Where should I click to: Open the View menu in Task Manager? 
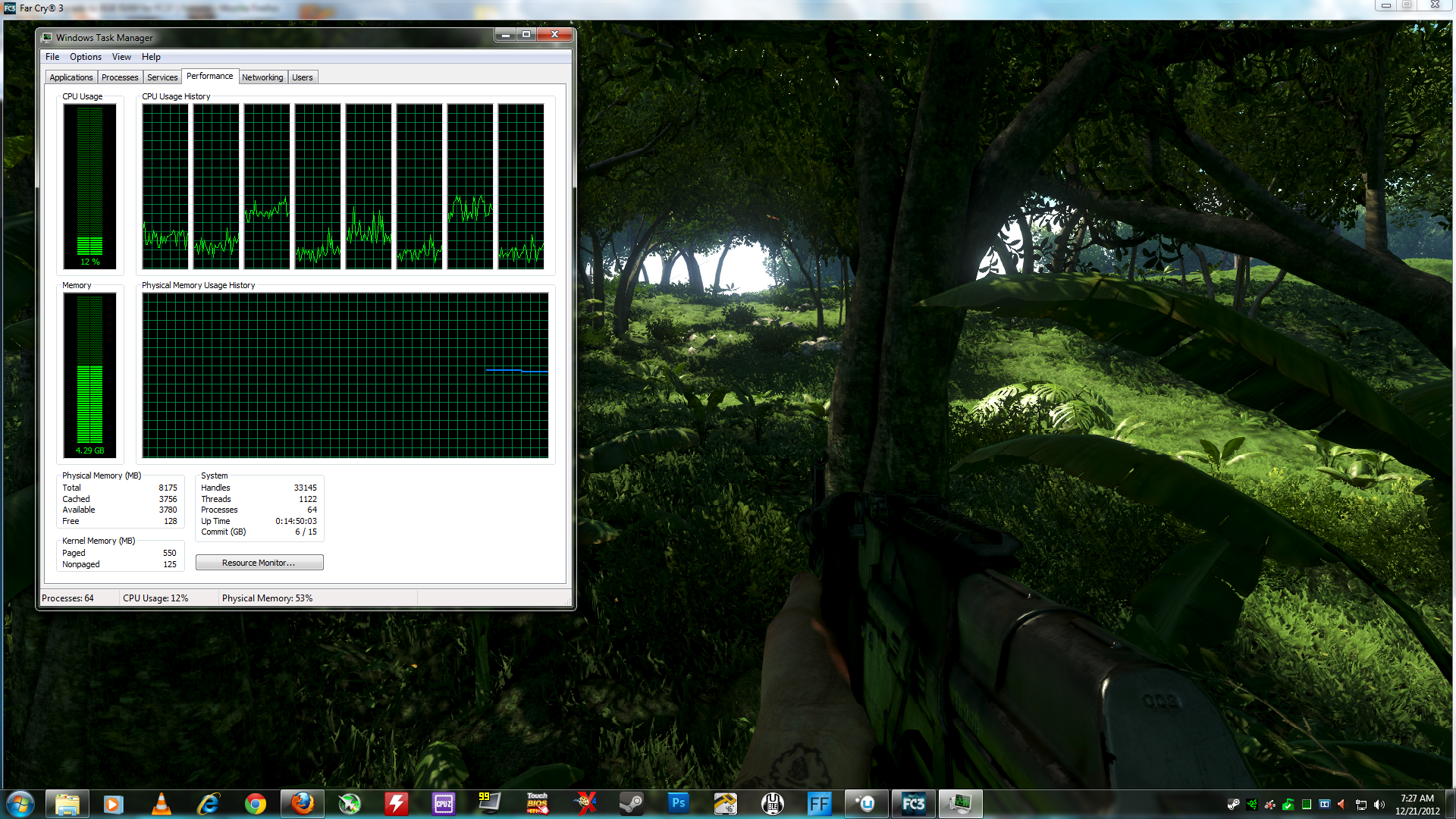click(x=121, y=57)
